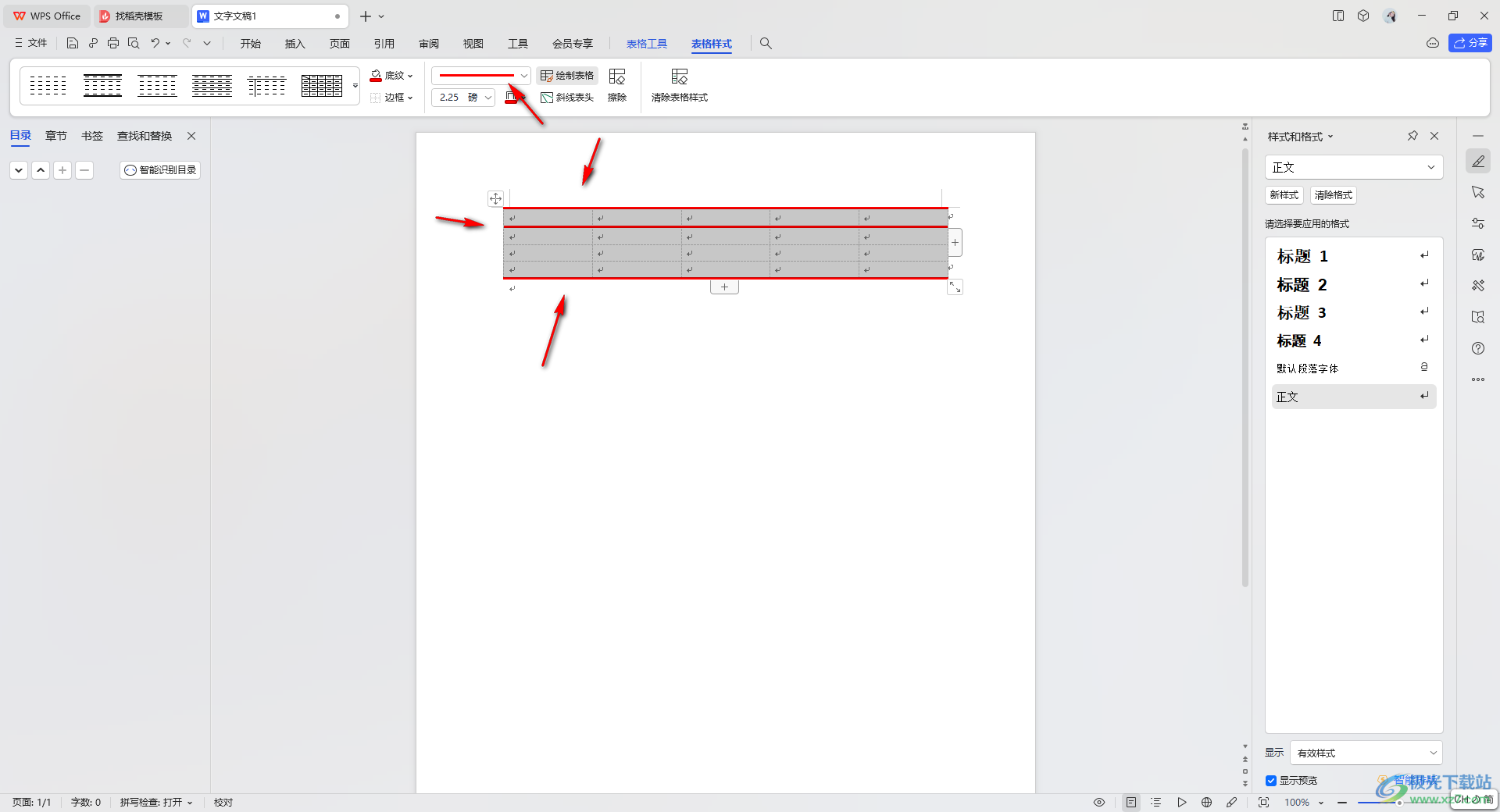The image size is (1500, 812).
Task: Apply the 标题 1 style
Action: 1354,256
